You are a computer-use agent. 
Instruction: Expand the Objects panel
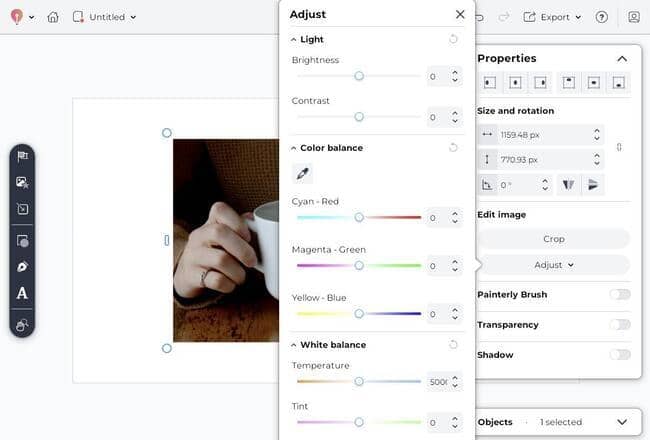pos(622,422)
